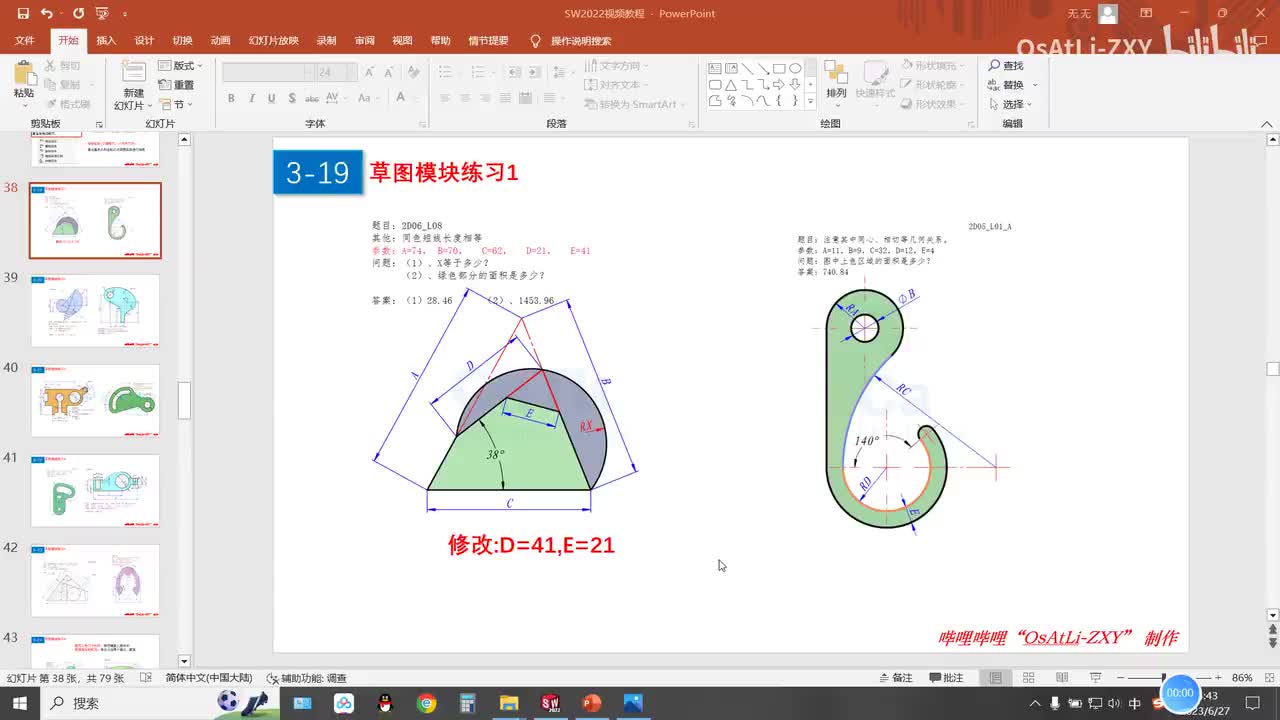The width and height of the screenshot is (1280, 720).
Task: Open Clipboard group dialog launcher
Action: tap(99, 124)
